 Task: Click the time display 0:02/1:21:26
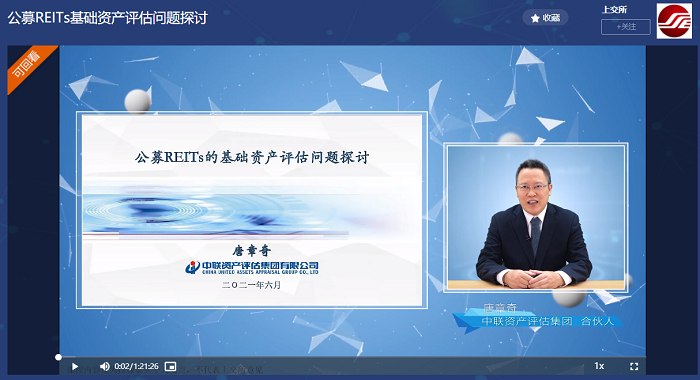(136, 367)
